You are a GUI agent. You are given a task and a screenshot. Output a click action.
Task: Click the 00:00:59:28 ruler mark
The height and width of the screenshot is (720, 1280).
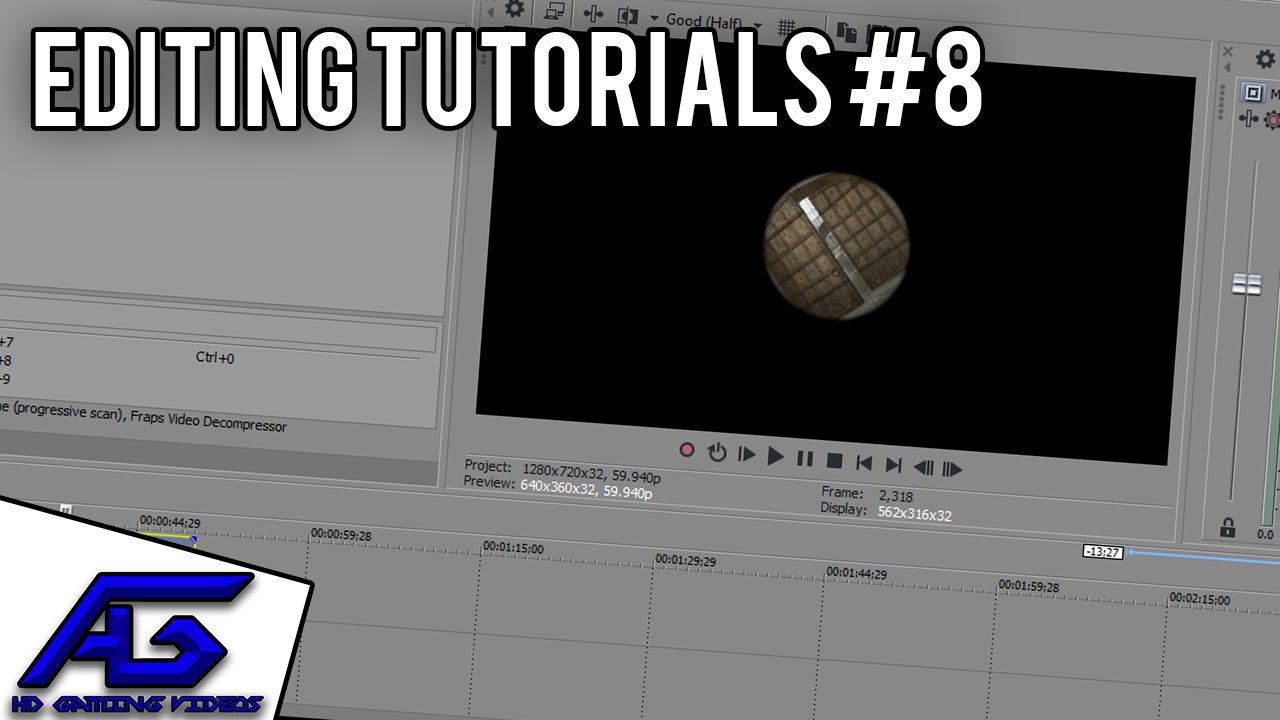tap(341, 535)
